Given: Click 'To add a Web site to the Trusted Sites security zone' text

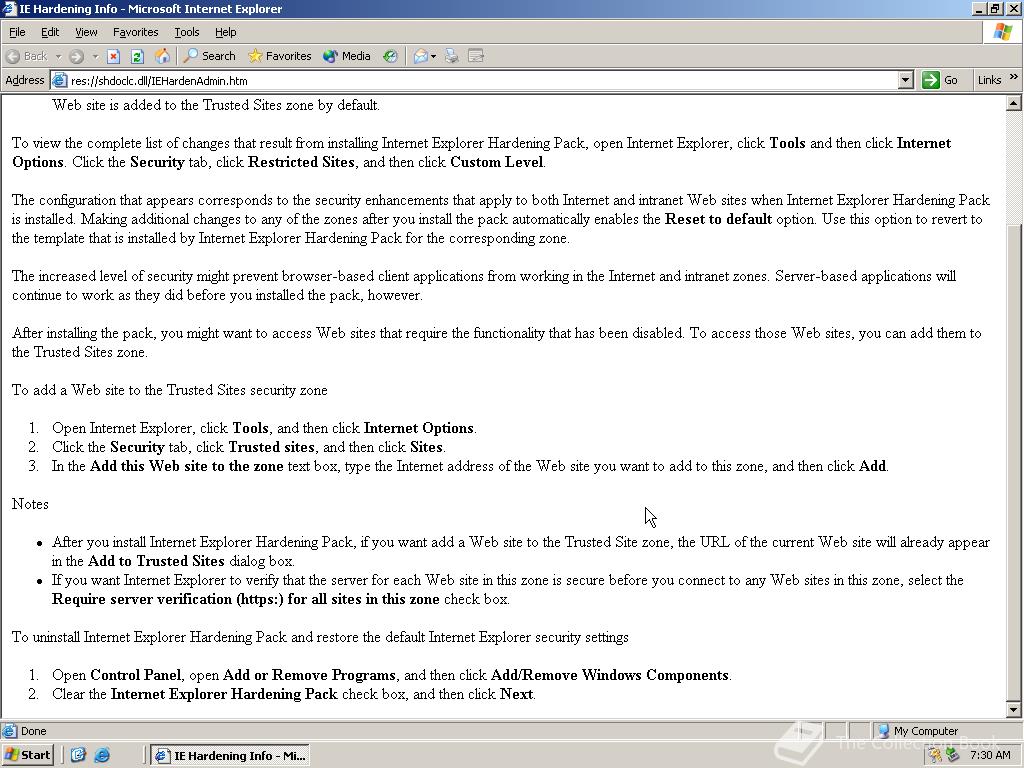Looking at the screenshot, I should click(170, 391).
